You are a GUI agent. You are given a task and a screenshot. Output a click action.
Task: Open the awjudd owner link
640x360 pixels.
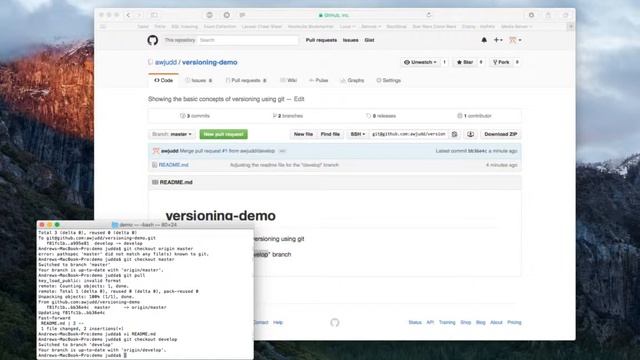click(166, 62)
